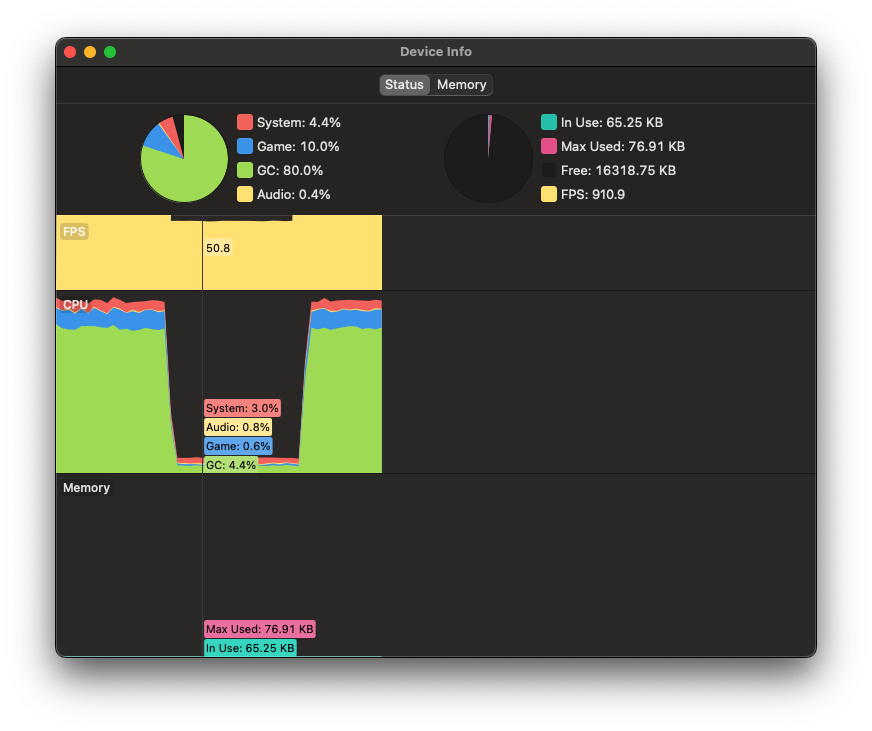Click the Memory graph label
The width and height of the screenshot is (872, 731).
86,488
